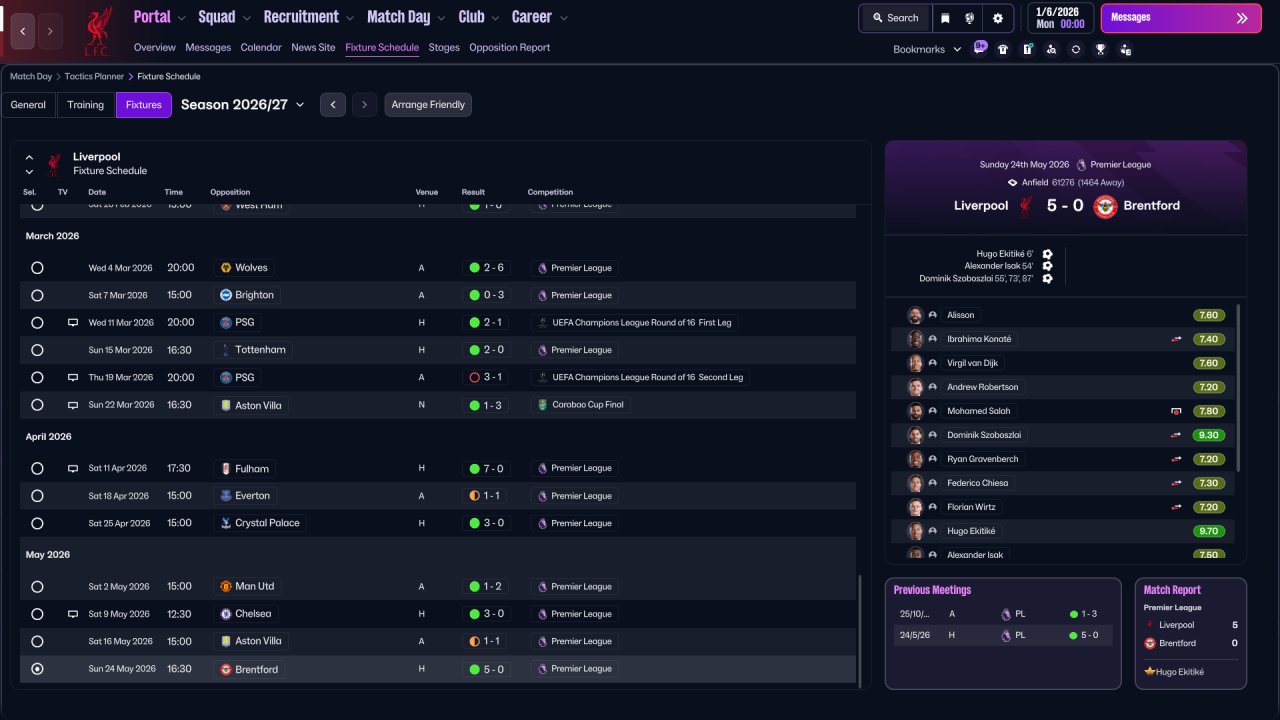Switch to the Calendar tab
1280x720 pixels.
point(261,47)
